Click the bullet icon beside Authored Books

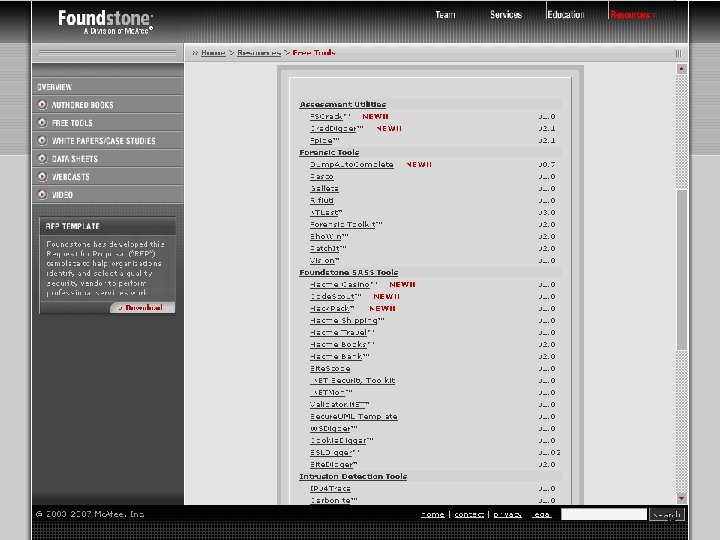click(42, 105)
